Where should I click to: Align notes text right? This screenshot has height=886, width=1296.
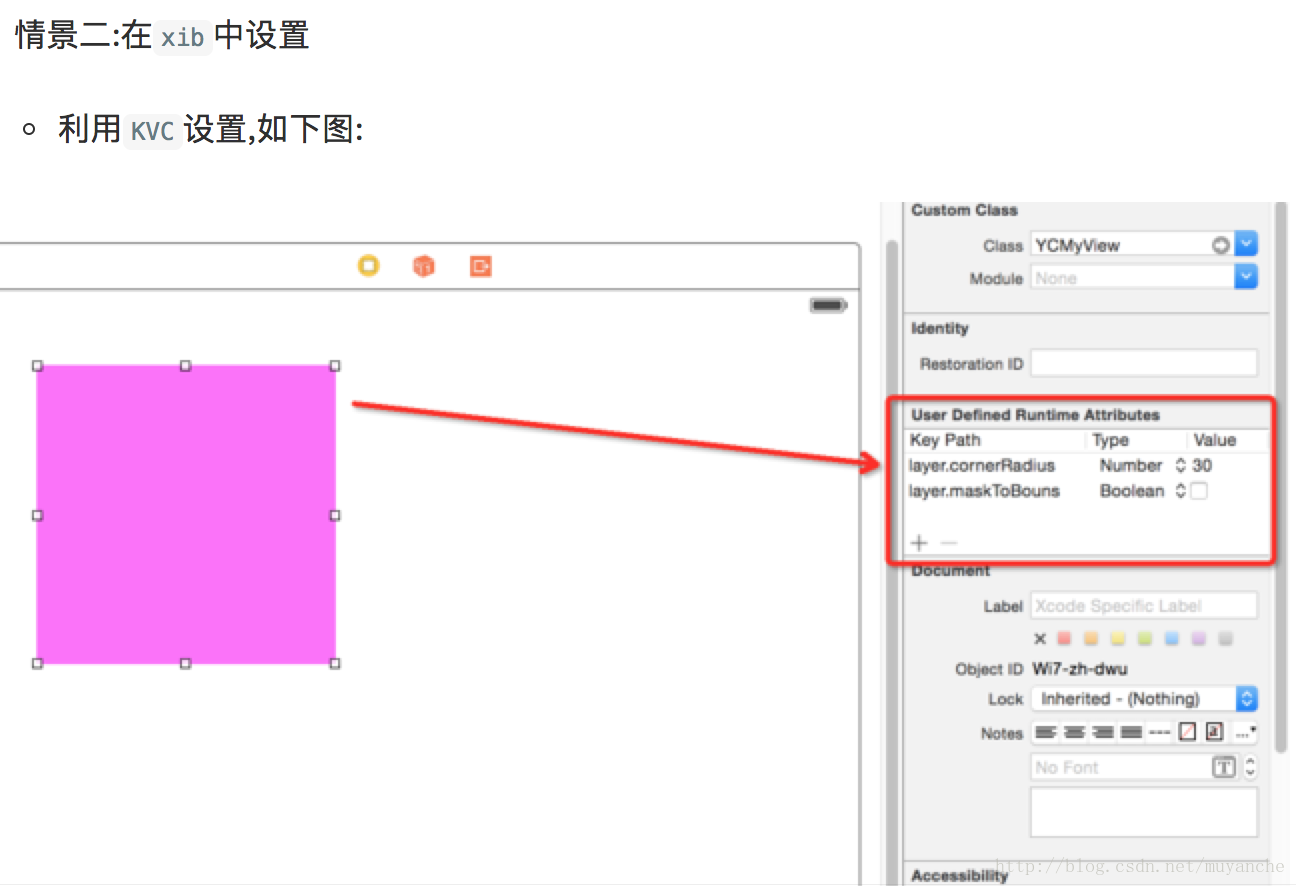pyautogui.click(x=1103, y=733)
